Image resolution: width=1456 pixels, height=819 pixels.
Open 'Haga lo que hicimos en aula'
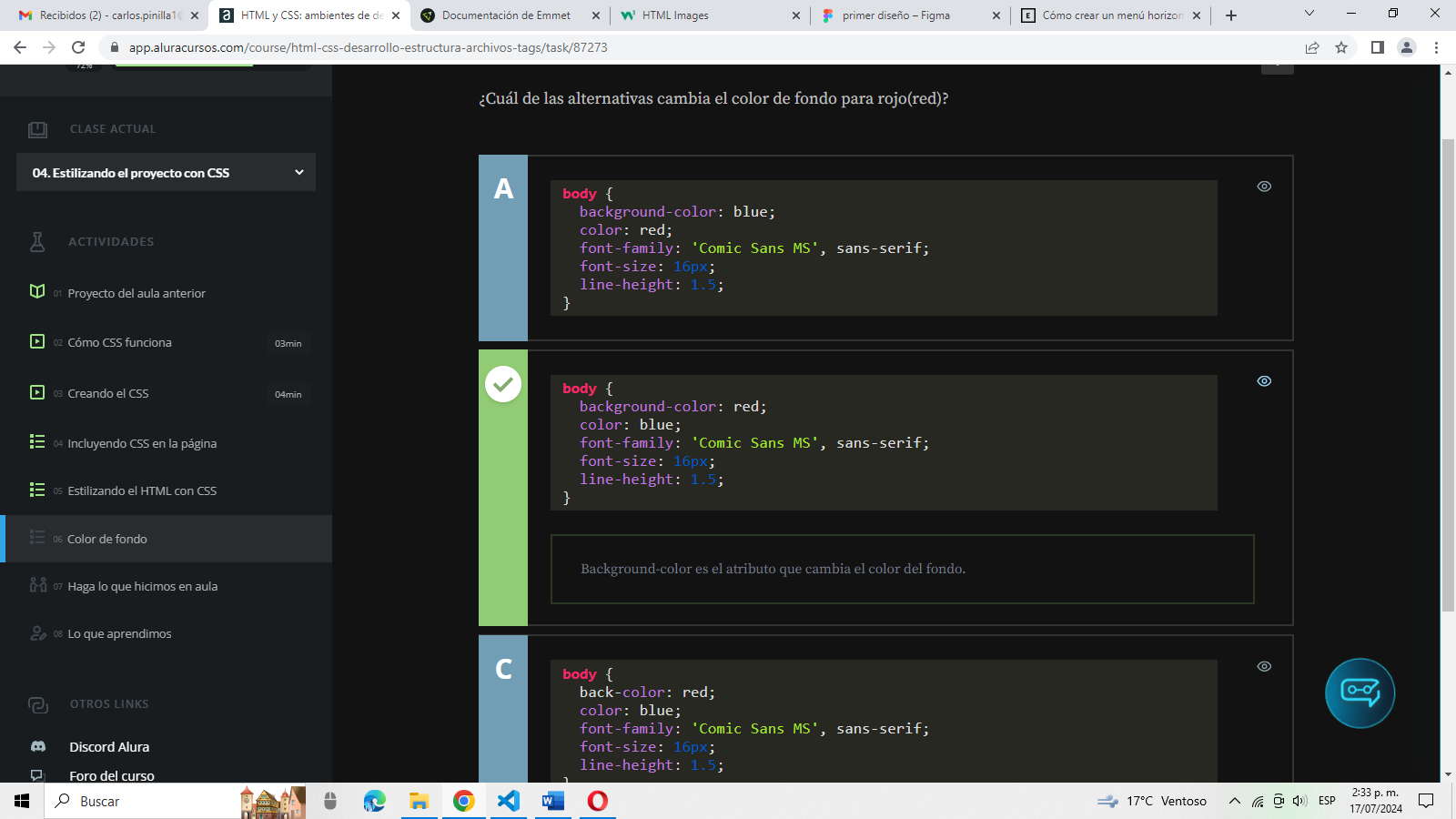point(142,587)
